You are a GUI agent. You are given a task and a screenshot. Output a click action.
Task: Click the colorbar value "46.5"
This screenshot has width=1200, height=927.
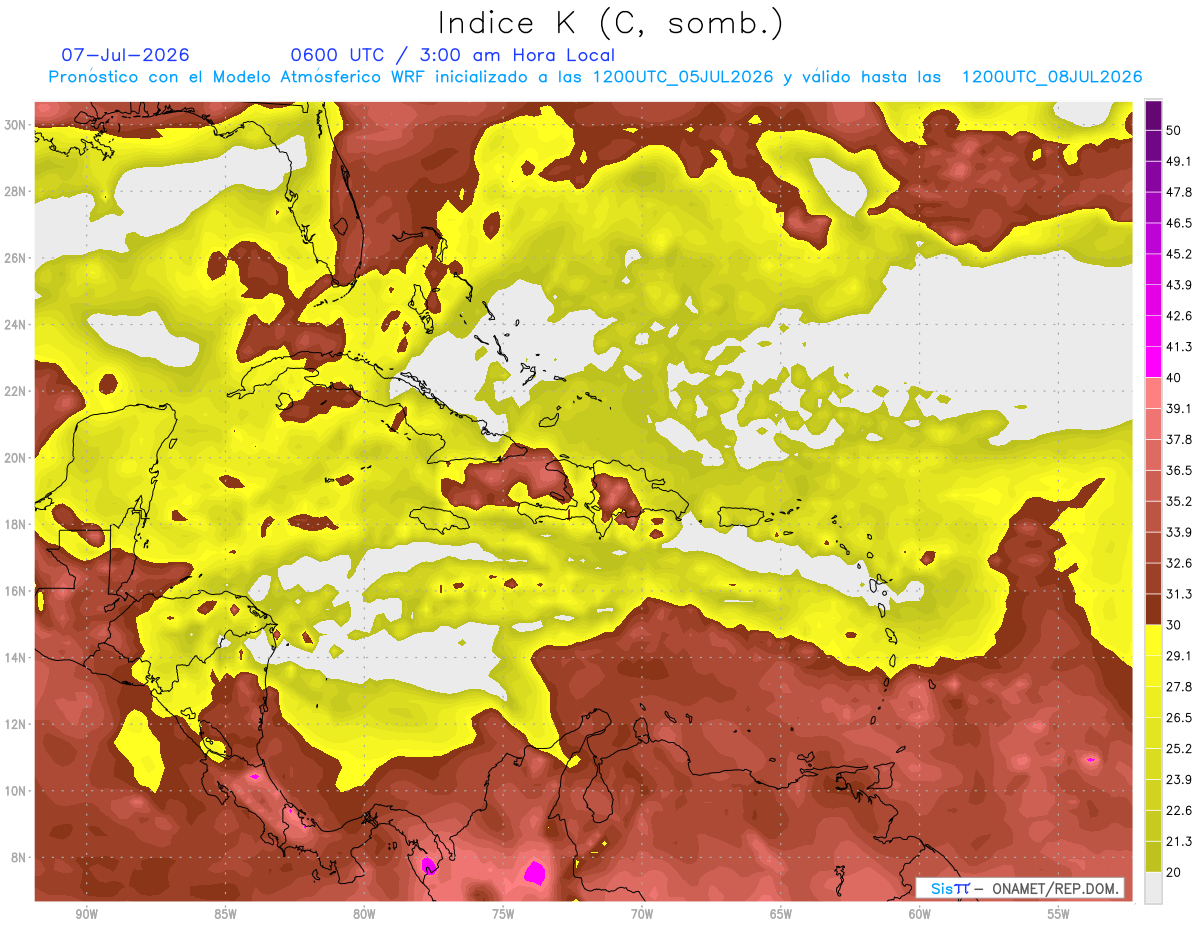(1179, 223)
